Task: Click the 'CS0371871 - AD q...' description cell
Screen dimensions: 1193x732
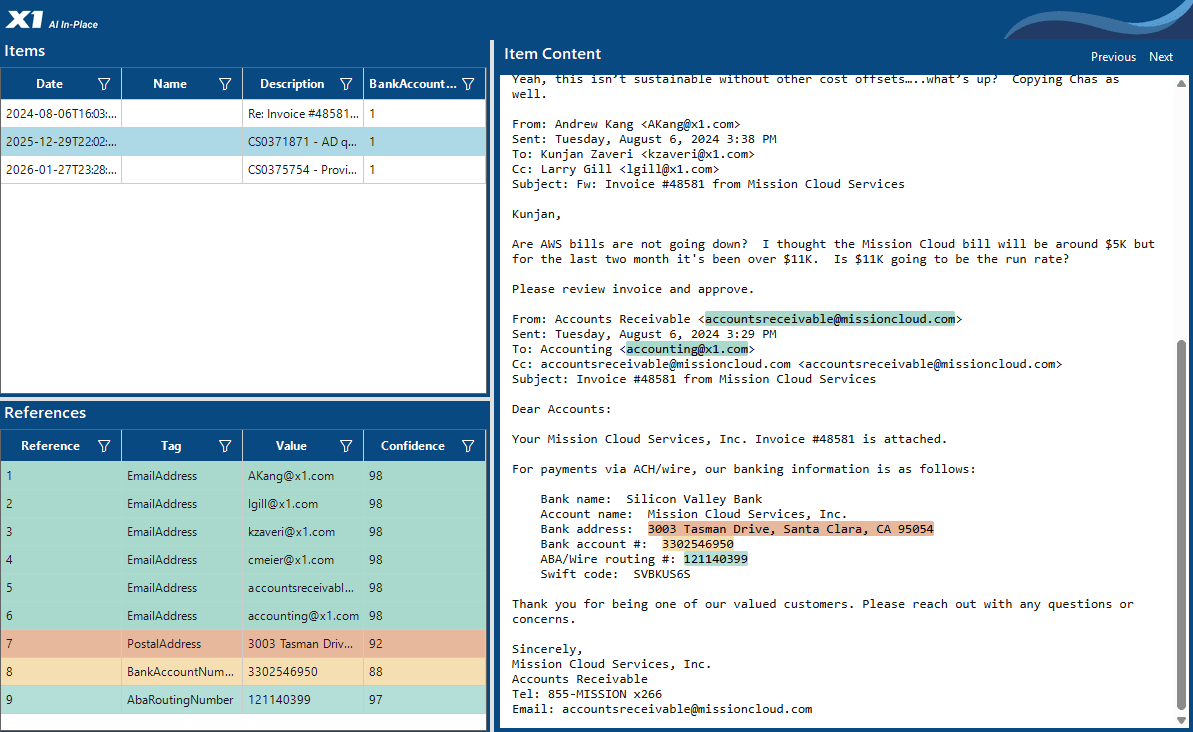Action: (303, 142)
